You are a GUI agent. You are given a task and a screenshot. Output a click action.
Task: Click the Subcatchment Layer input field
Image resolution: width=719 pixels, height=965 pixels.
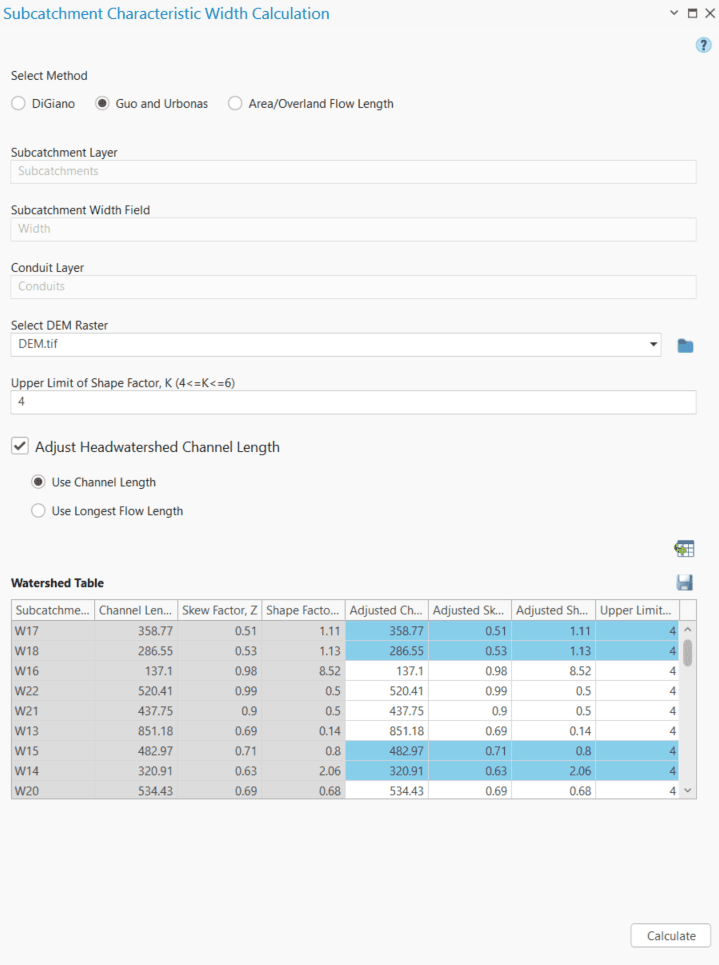point(353,171)
